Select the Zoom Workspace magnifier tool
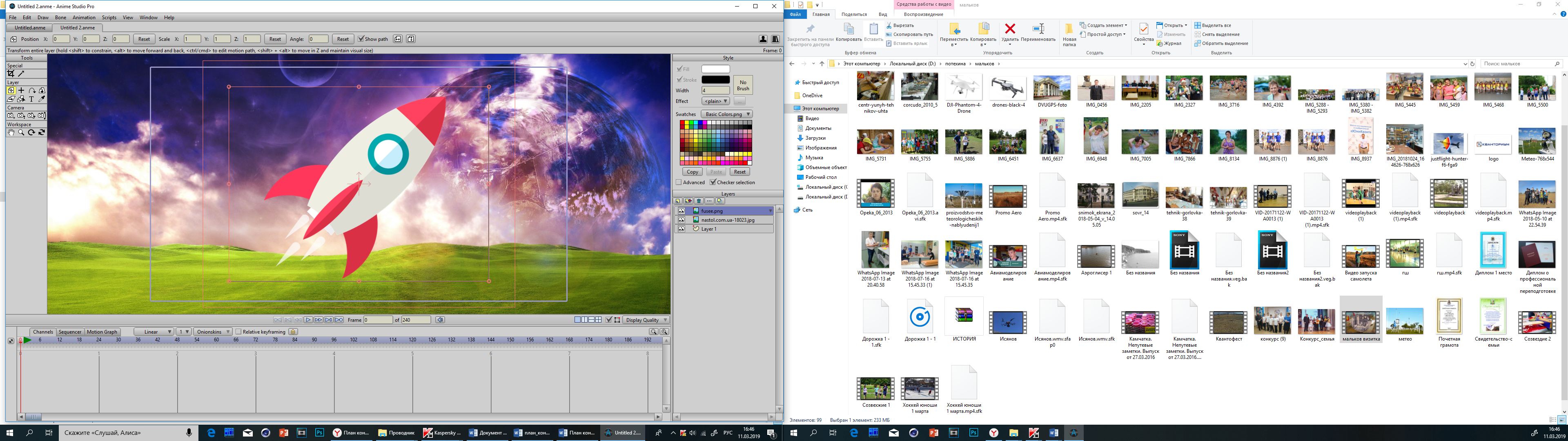The image size is (1568, 441). point(21,133)
